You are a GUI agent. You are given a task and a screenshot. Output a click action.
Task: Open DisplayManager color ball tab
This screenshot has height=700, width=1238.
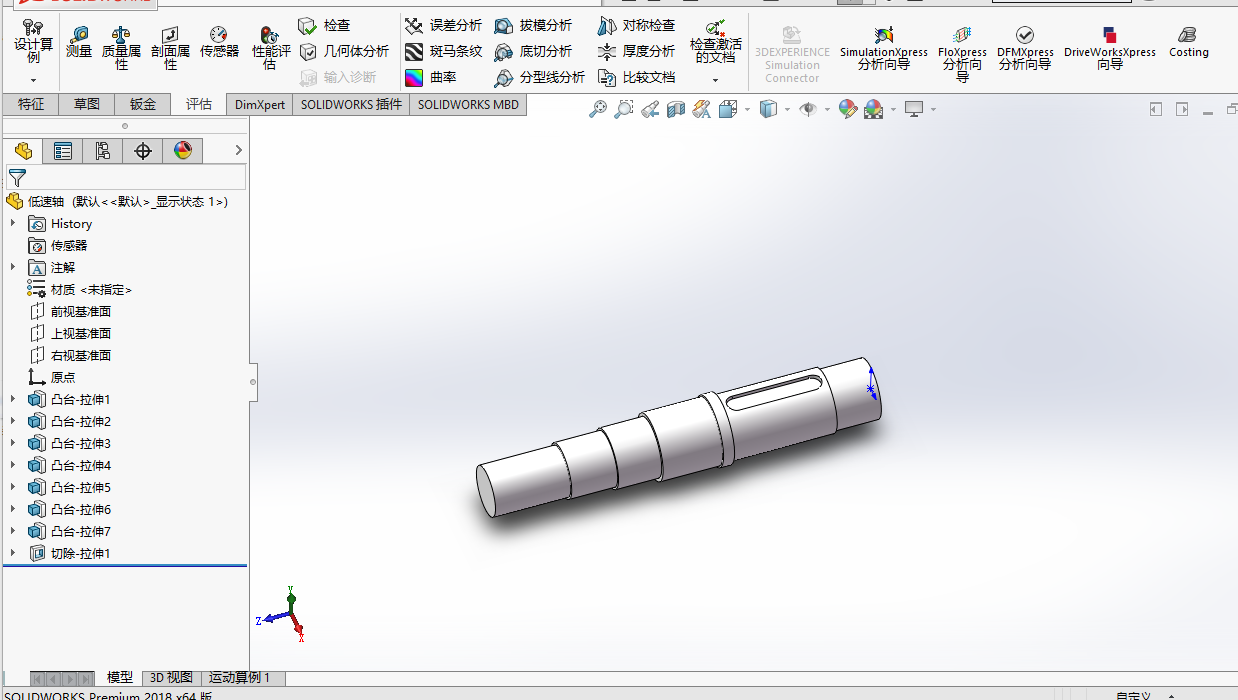pos(183,151)
